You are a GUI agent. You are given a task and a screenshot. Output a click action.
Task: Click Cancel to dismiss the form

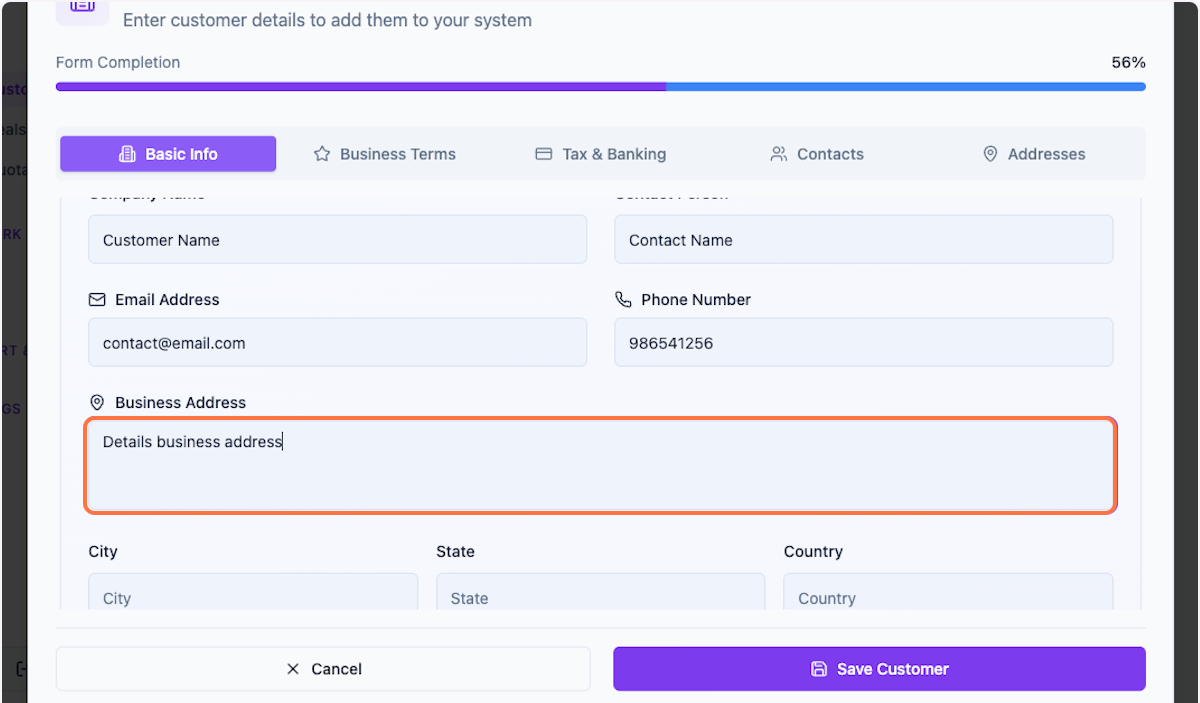coord(323,668)
